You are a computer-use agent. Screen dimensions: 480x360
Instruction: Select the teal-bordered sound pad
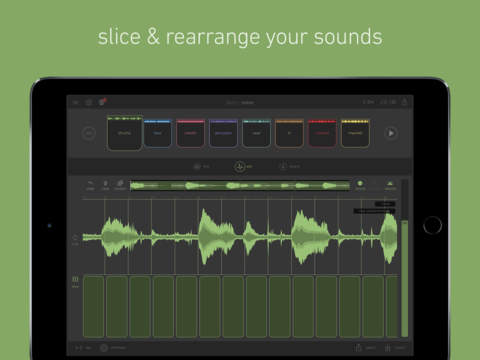[256, 133]
